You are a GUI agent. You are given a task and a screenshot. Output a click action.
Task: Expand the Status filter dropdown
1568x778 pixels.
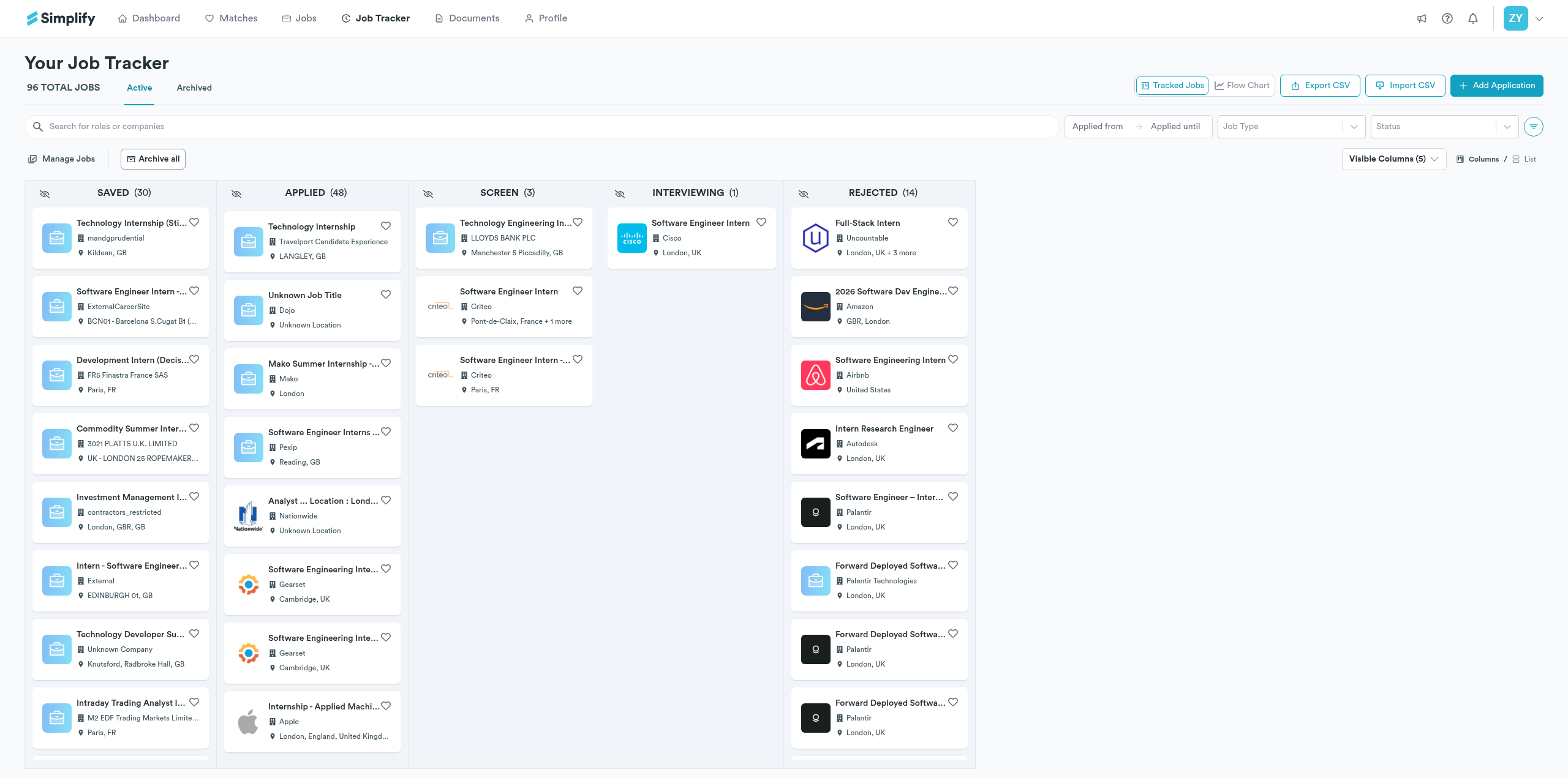[1444, 127]
